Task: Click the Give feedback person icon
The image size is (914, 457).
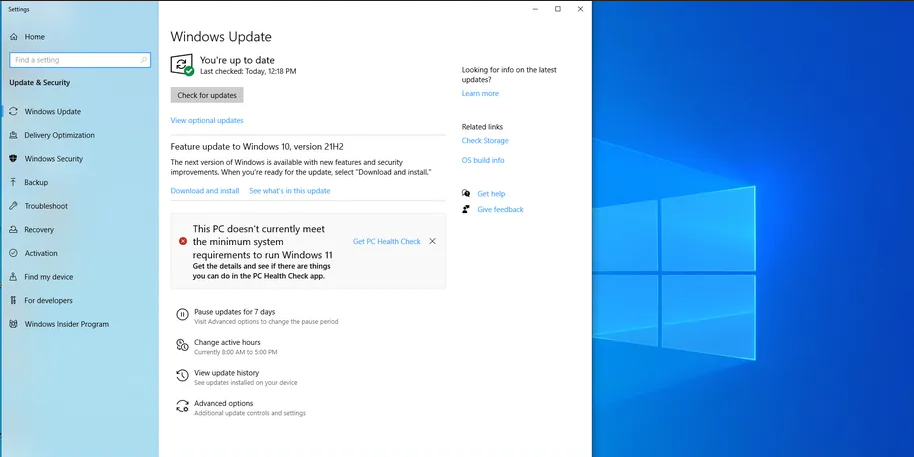Action: (466, 209)
